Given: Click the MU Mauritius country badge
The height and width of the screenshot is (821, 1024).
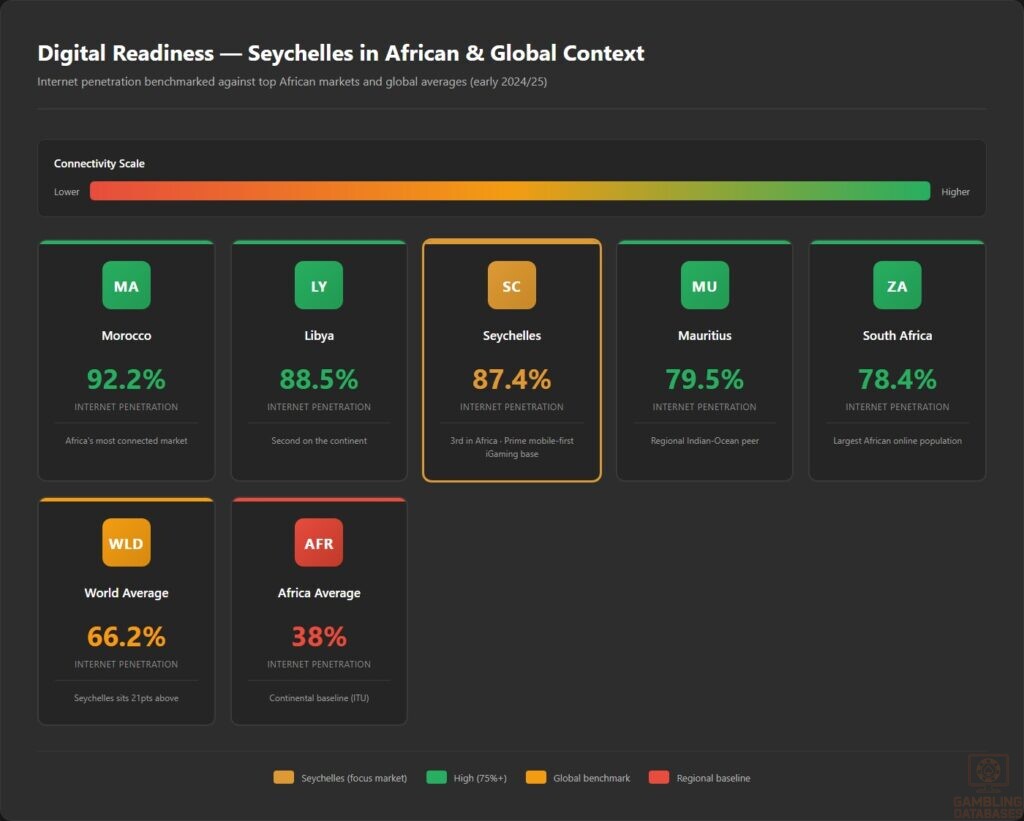Looking at the screenshot, I should tap(705, 285).
